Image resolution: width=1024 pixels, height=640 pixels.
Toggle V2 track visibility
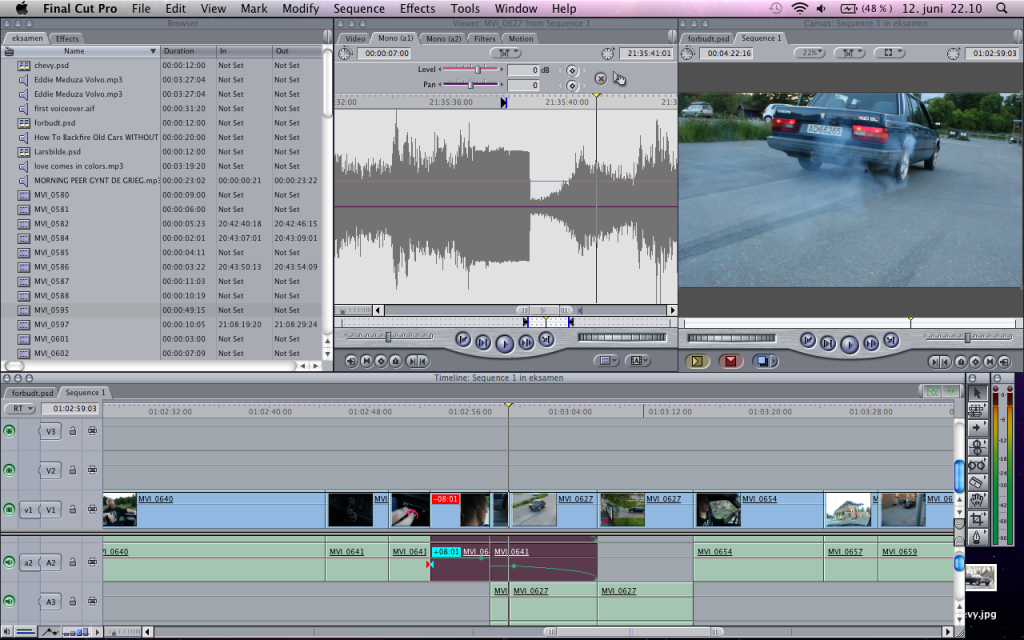click(9, 470)
